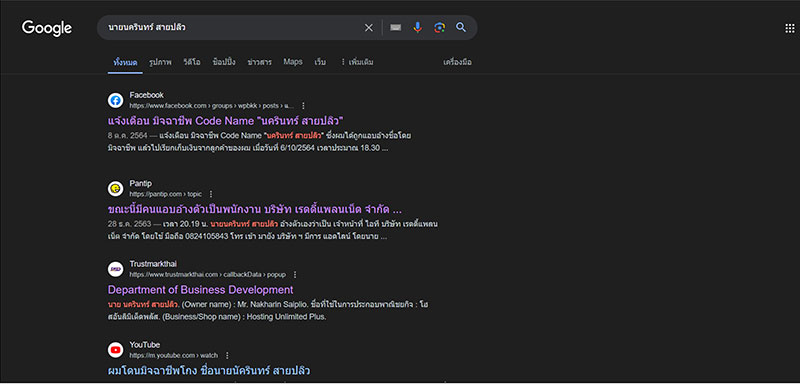Open the Google apps grid icon

click(x=789, y=29)
